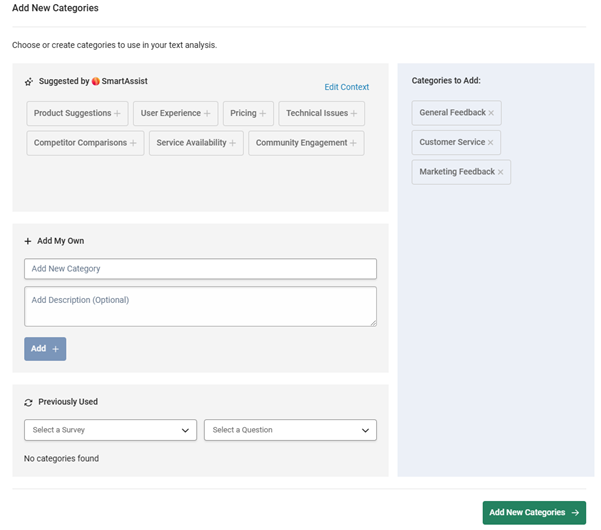Open the Select a Question dropdown
The width and height of the screenshot is (601, 530).
pyautogui.click(x=290, y=430)
